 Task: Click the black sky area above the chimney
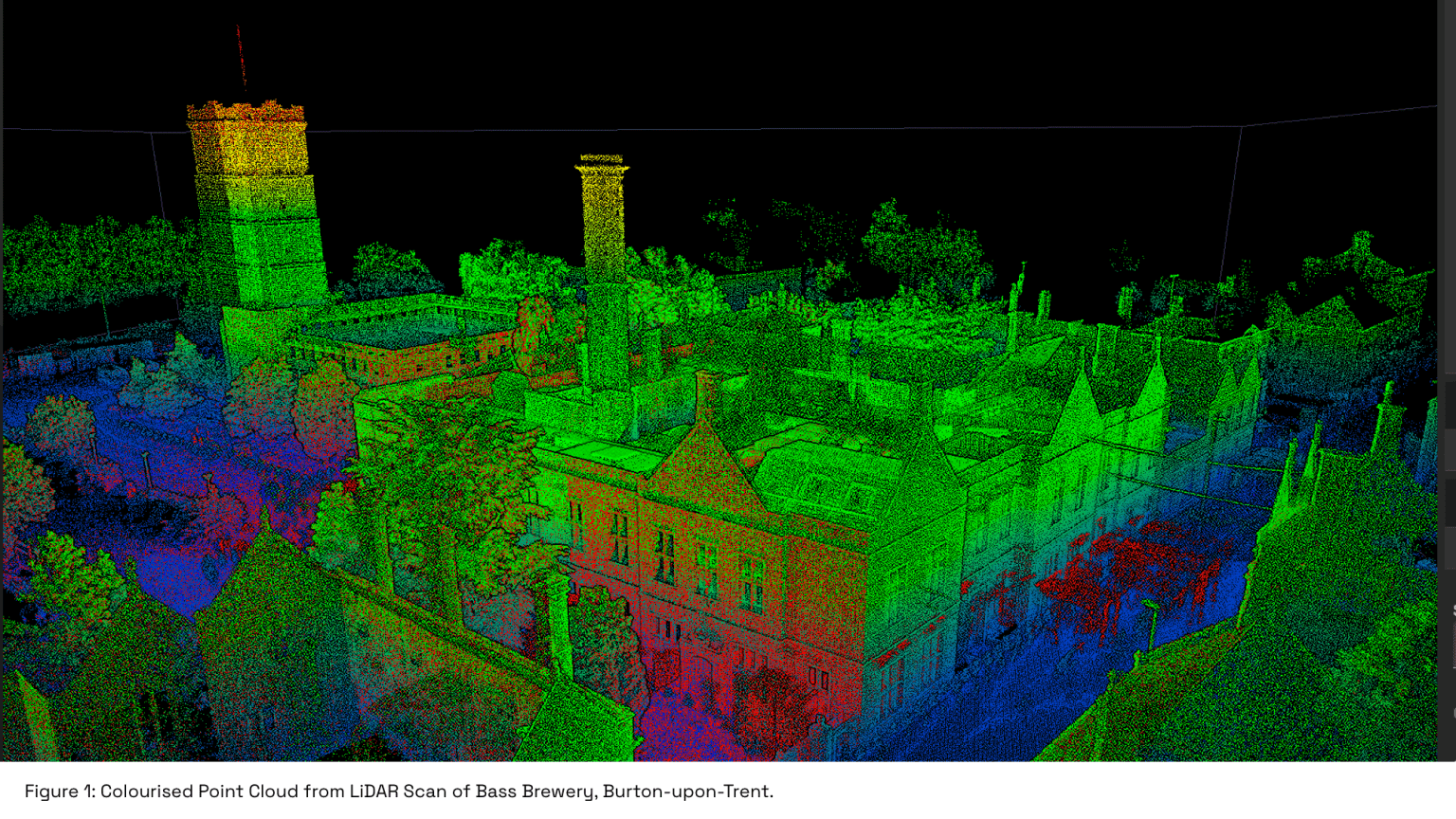[607, 76]
